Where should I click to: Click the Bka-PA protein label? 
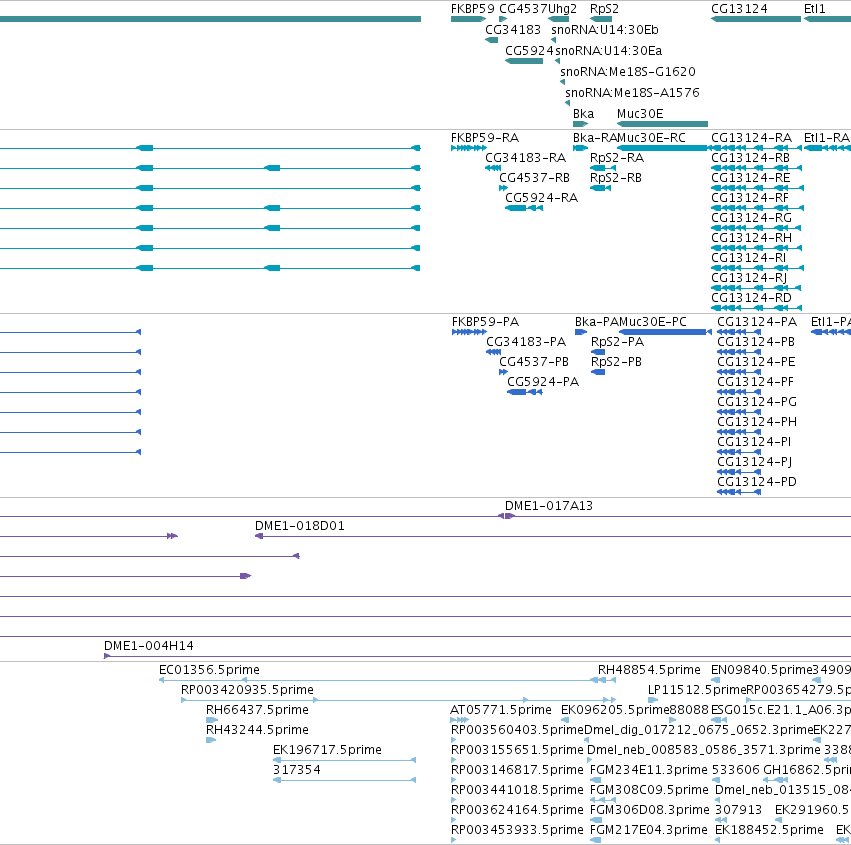pyautogui.click(x=597, y=321)
